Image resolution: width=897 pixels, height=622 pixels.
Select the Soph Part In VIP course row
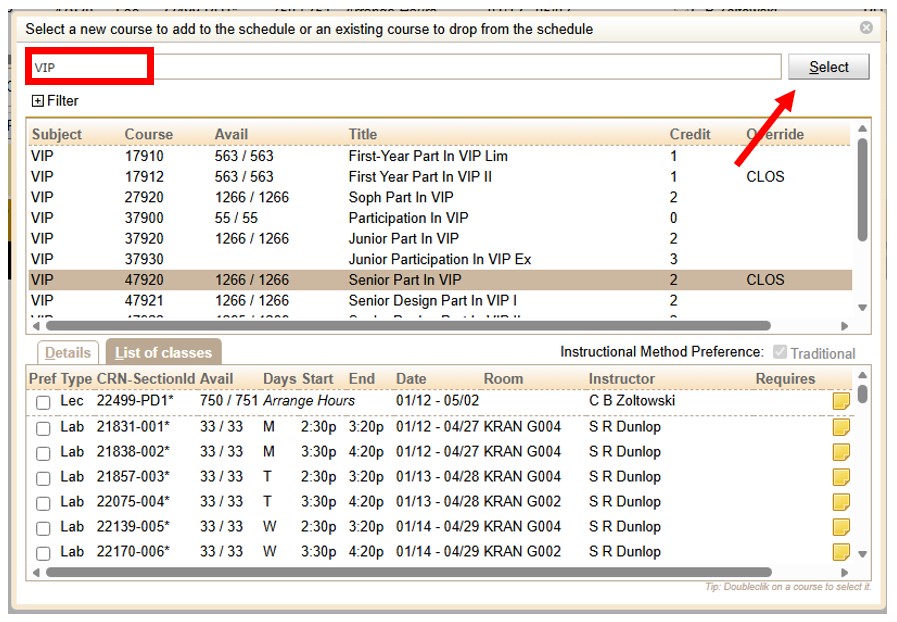(300, 197)
